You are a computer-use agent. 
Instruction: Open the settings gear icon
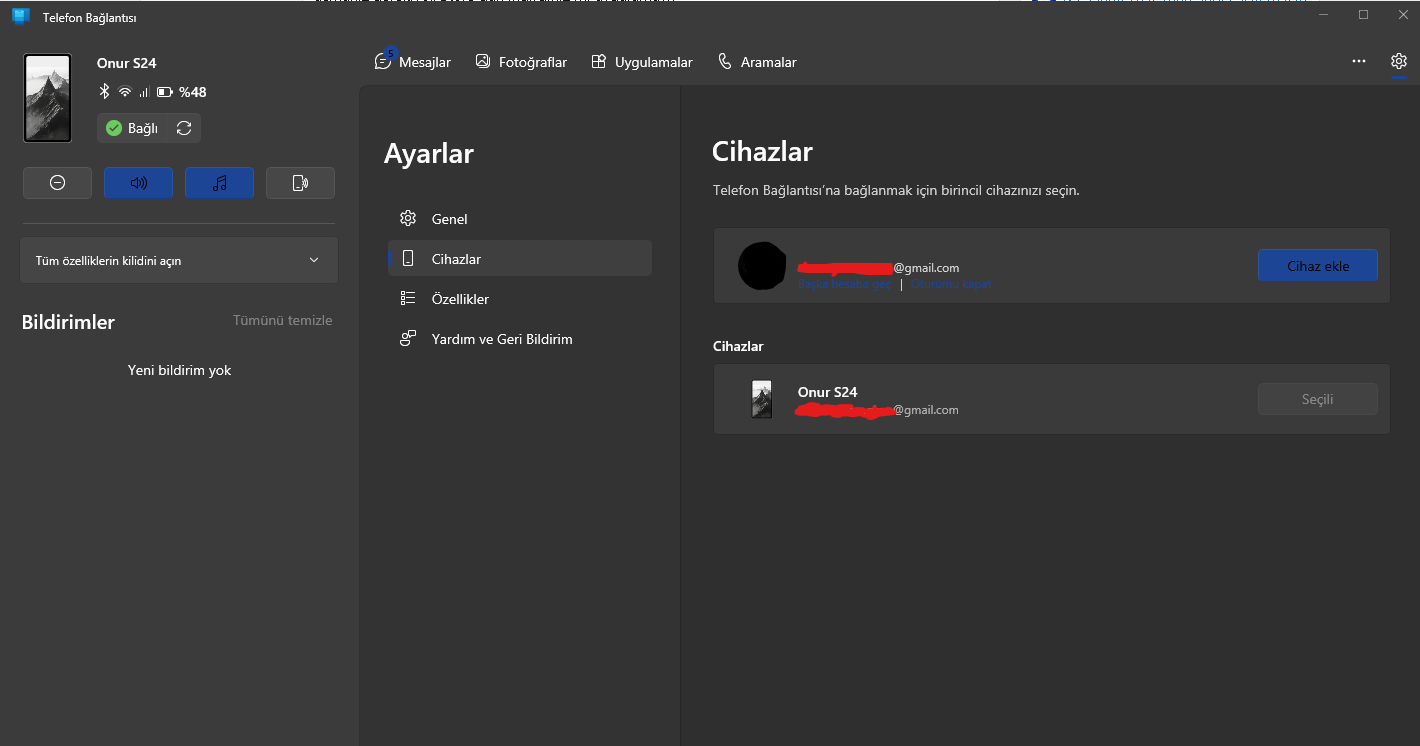[x=1399, y=61]
